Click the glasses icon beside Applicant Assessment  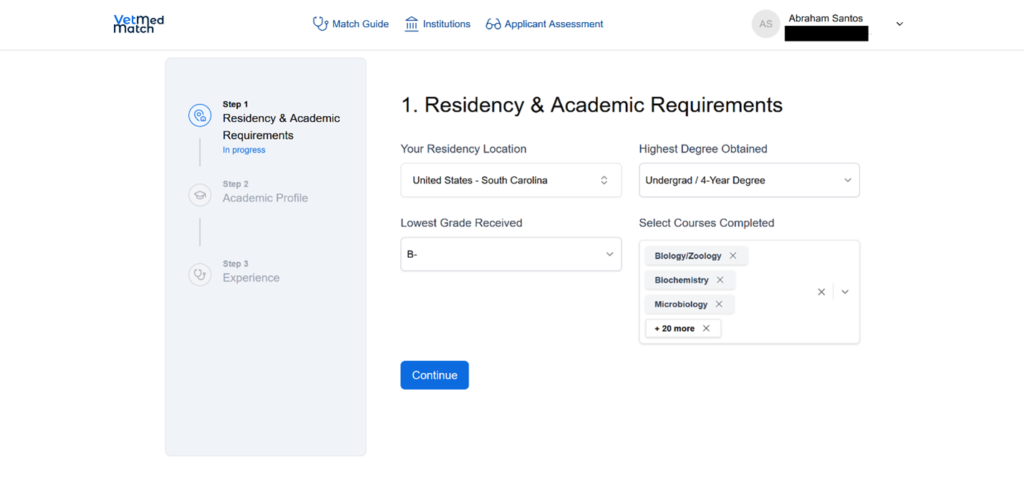coord(493,24)
